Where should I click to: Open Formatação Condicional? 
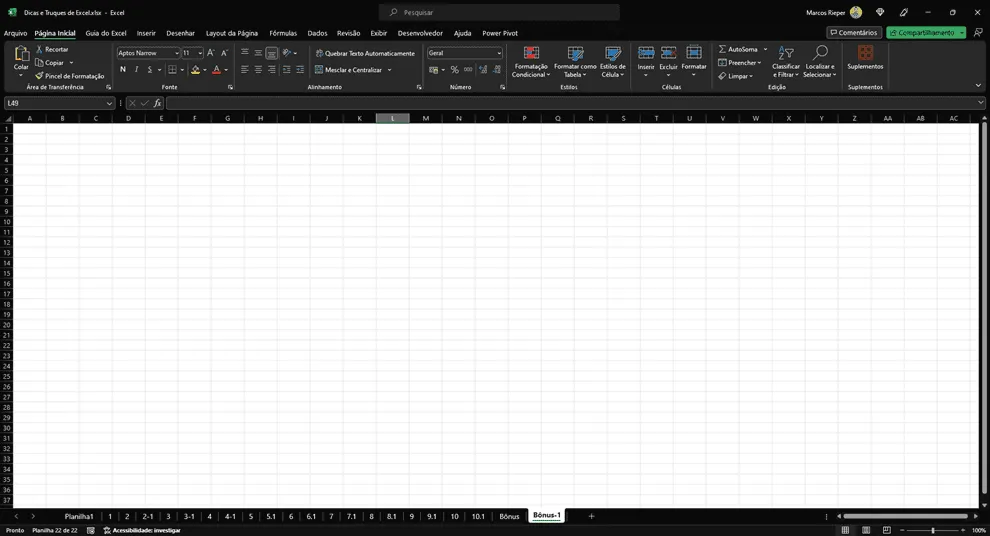tap(531, 62)
